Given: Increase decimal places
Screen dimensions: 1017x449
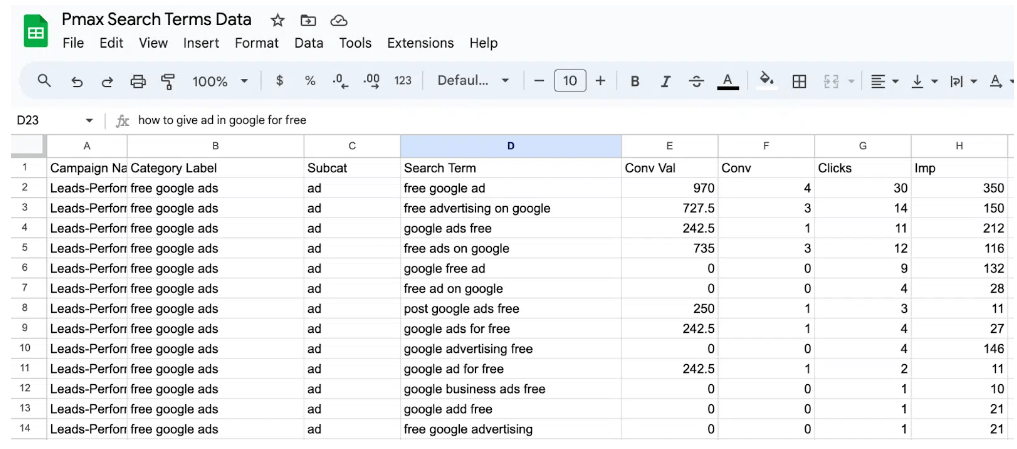Looking at the screenshot, I should pyautogui.click(x=372, y=81).
